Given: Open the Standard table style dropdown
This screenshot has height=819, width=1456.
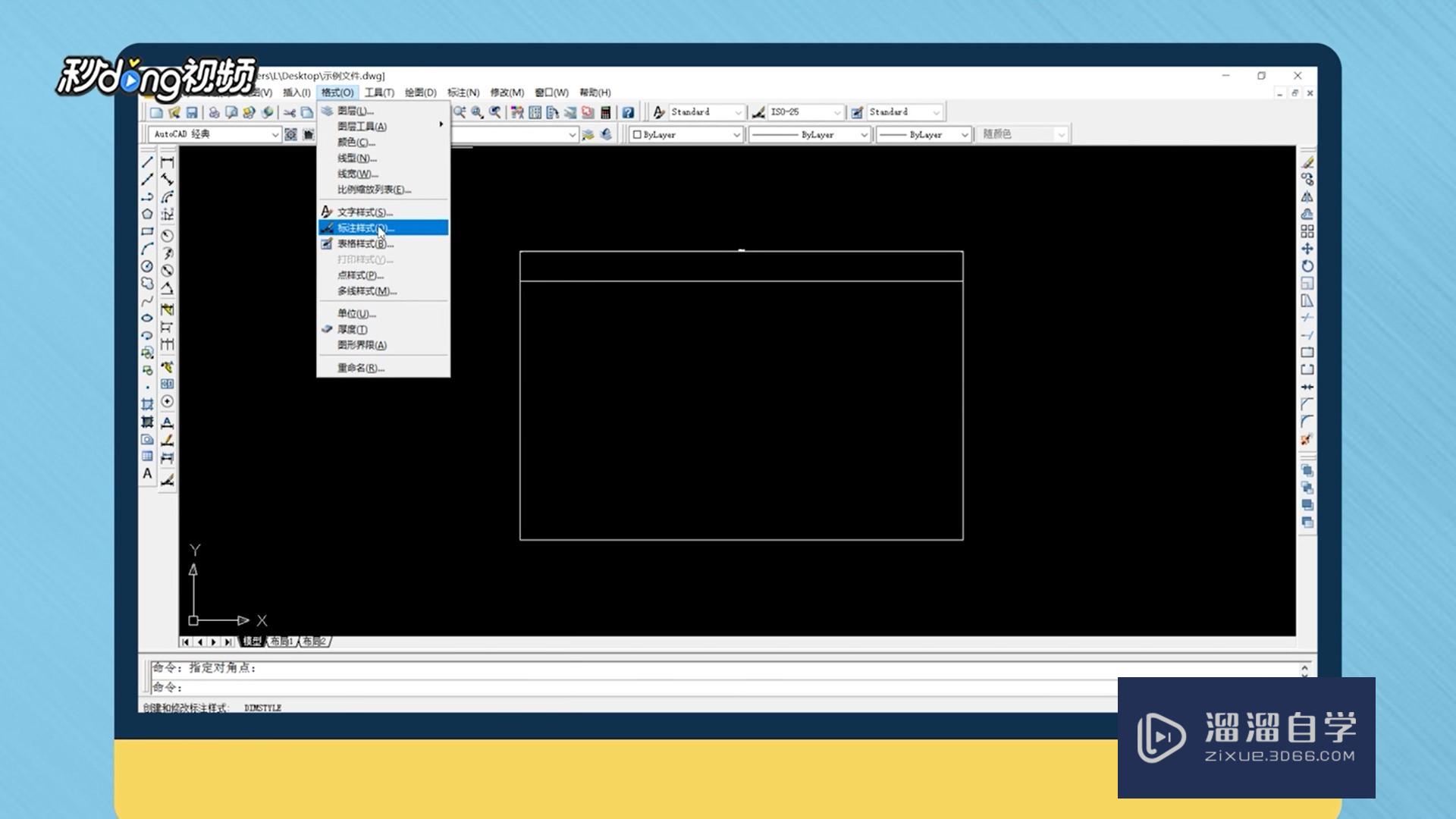Looking at the screenshot, I should pos(904,112).
